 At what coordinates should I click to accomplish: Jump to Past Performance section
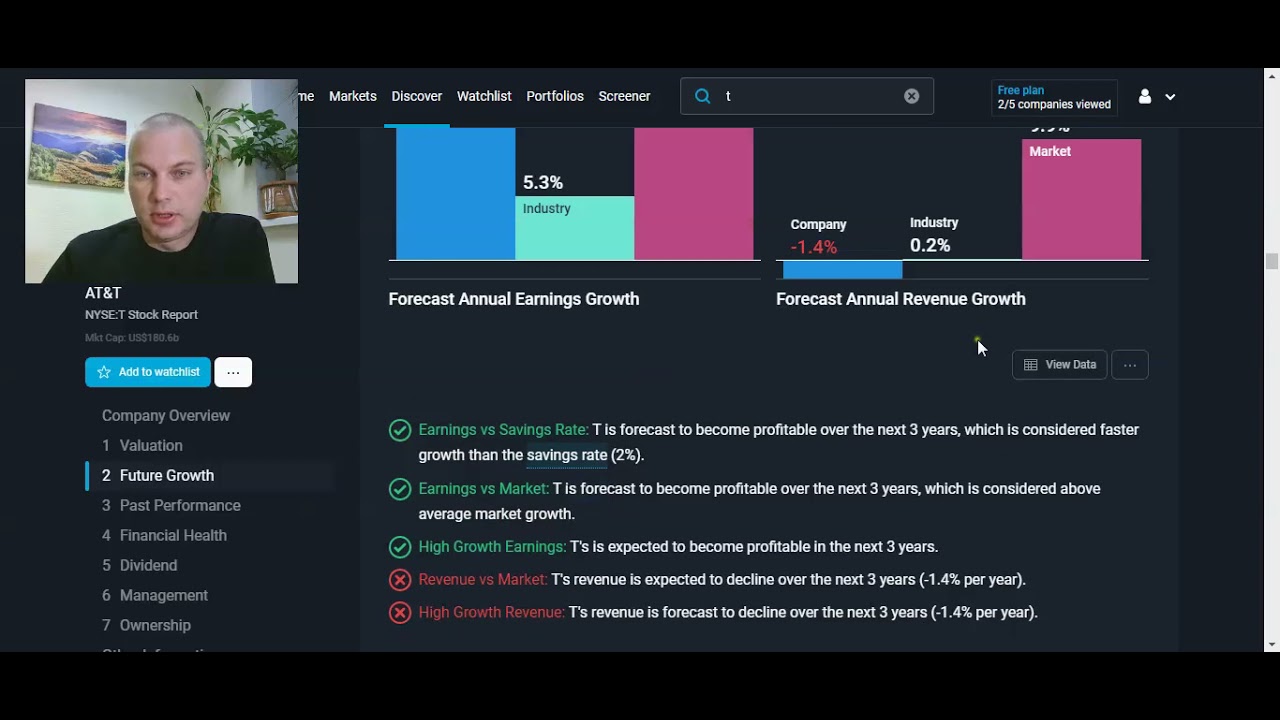click(171, 505)
